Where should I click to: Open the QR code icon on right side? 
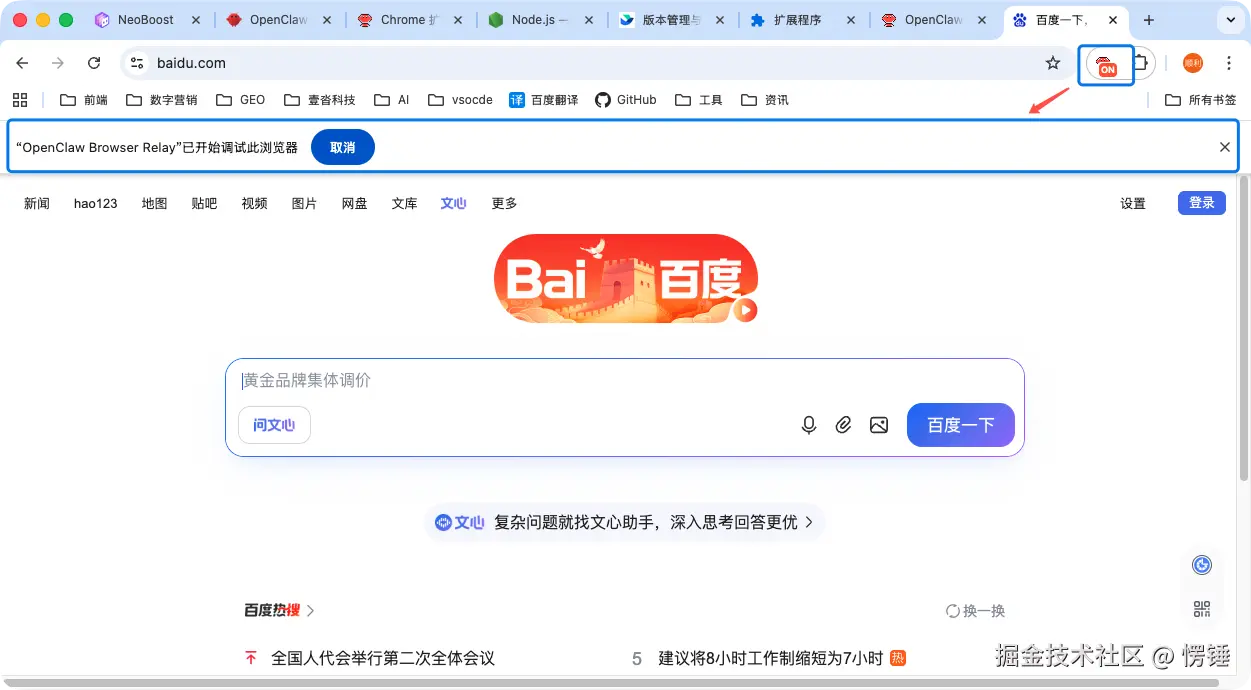tap(1202, 609)
